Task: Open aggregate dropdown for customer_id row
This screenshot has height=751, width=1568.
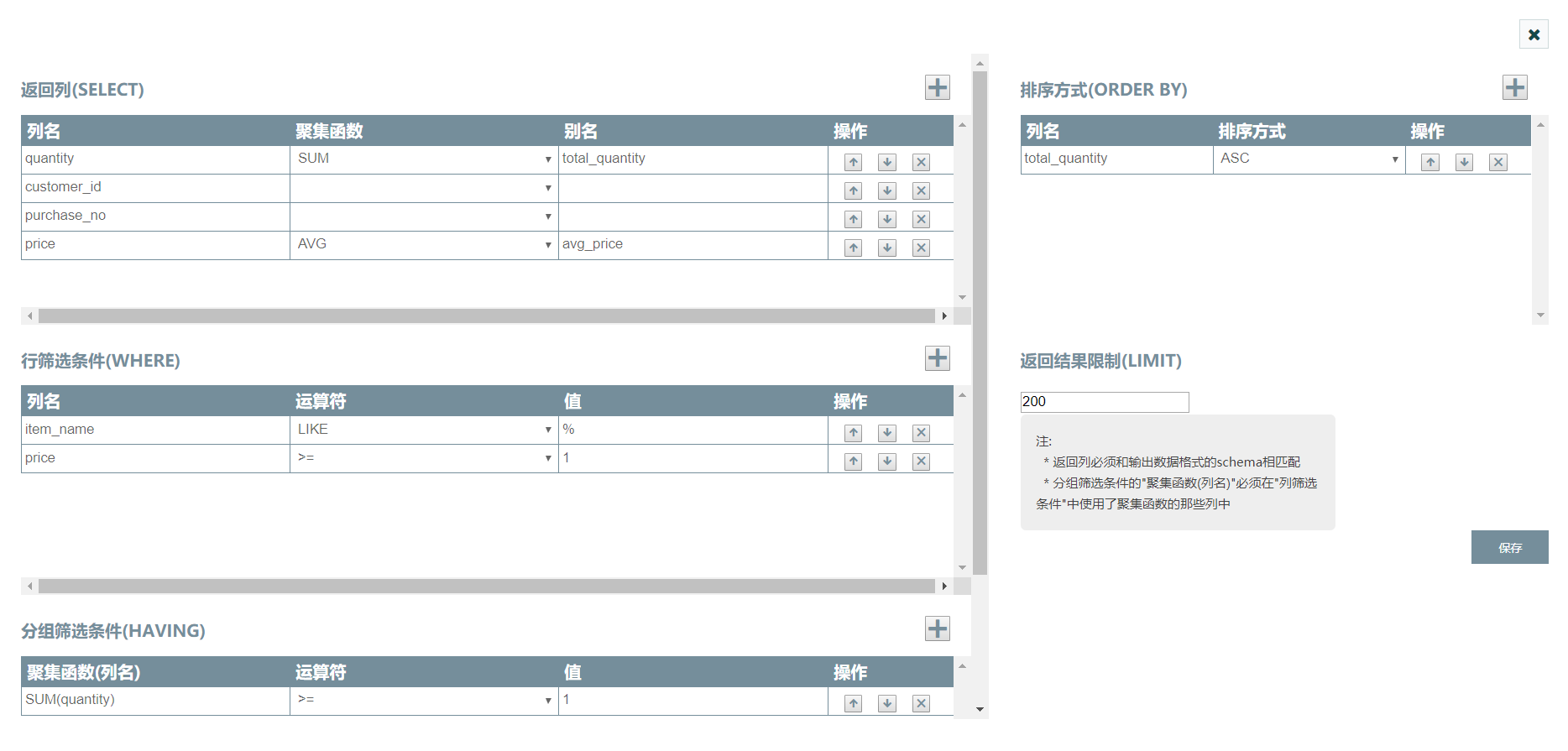Action: coord(424,188)
